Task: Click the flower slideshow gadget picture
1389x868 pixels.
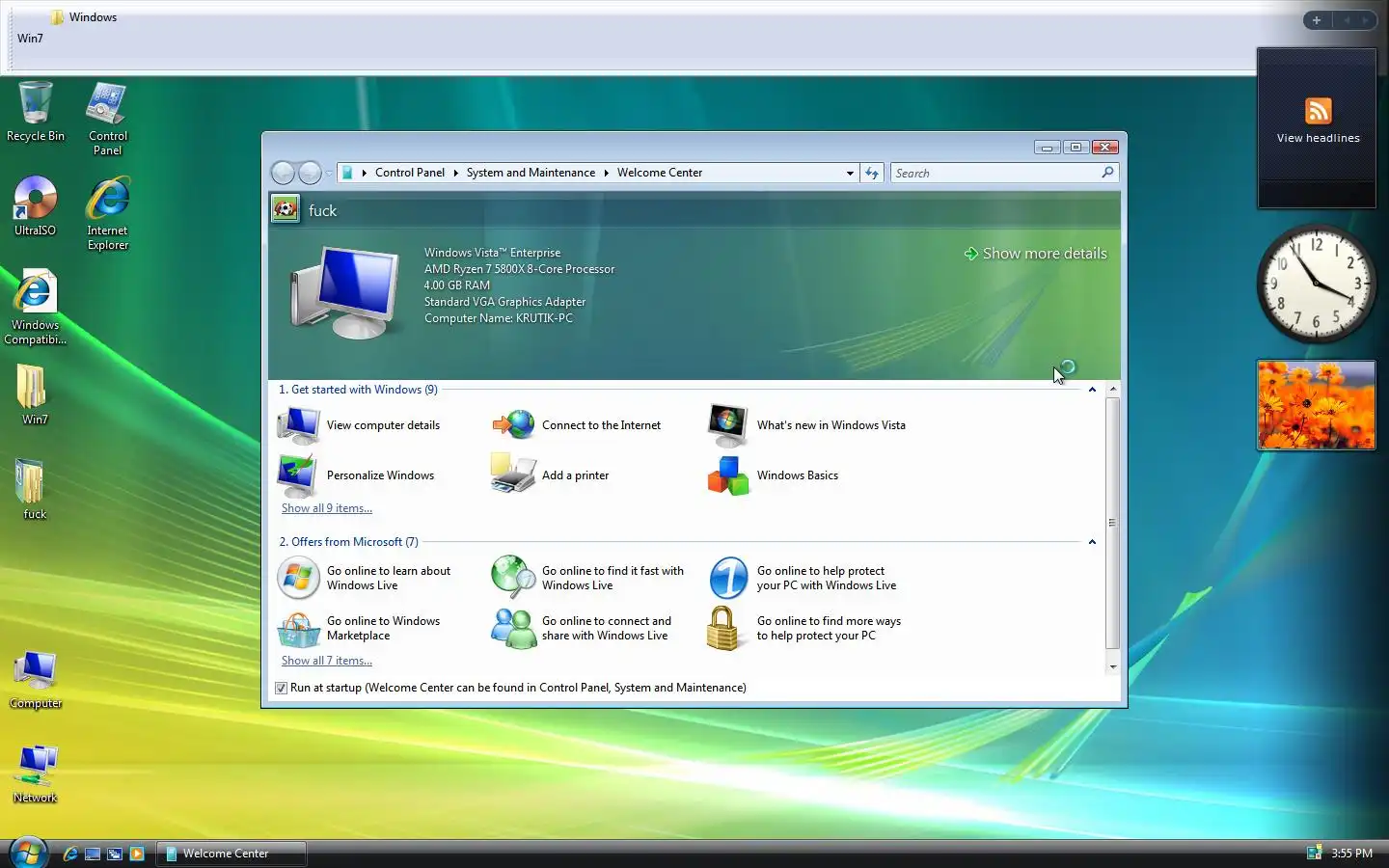Action: point(1316,405)
